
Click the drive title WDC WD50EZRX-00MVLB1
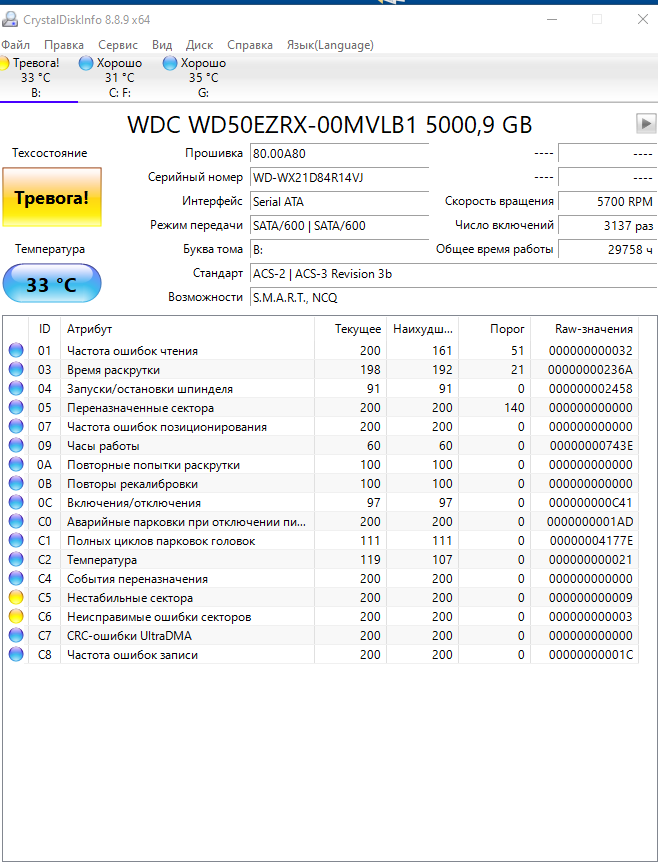click(271, 125)
